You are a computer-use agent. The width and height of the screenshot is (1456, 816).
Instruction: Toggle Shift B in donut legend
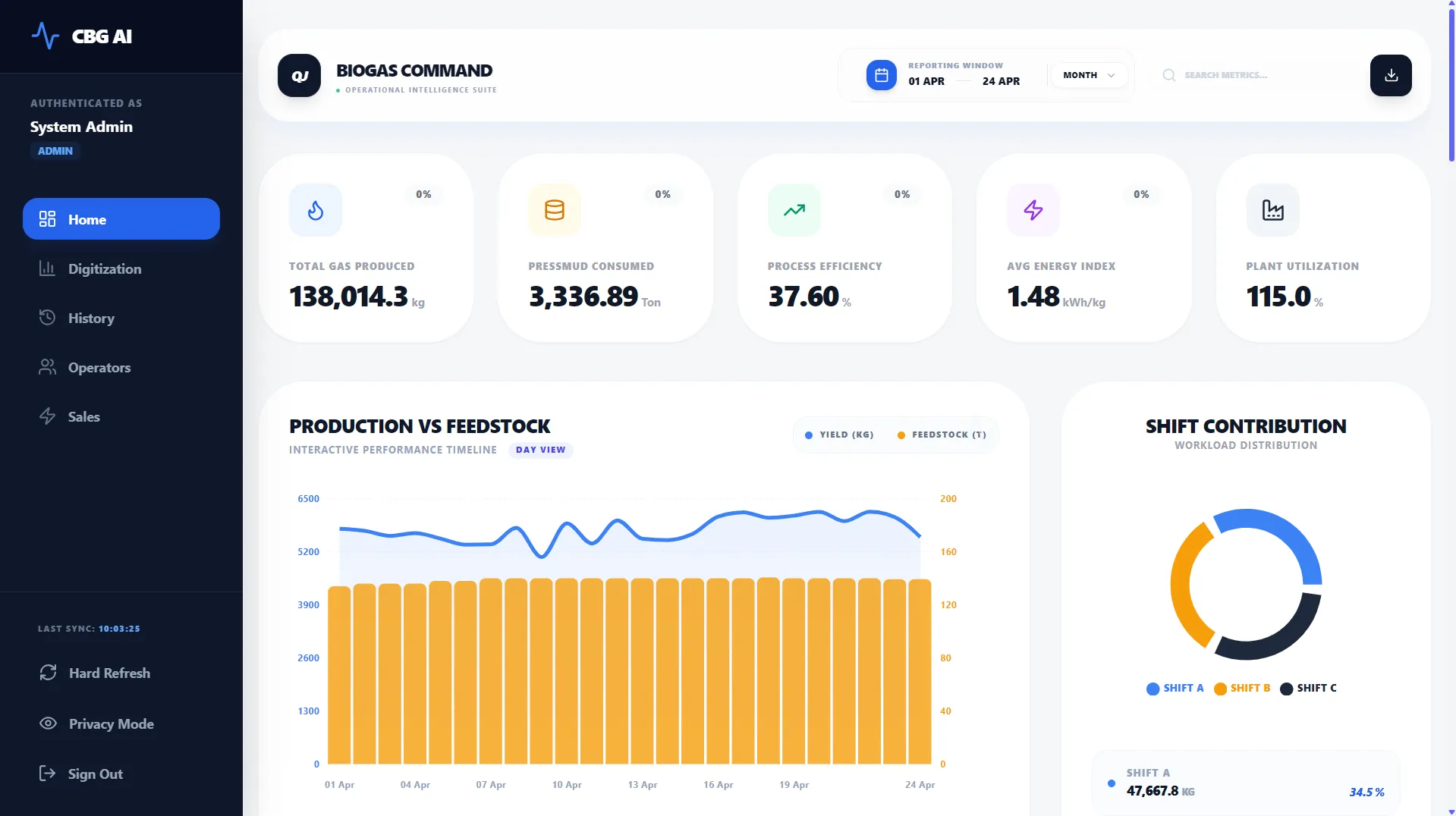1242,688
